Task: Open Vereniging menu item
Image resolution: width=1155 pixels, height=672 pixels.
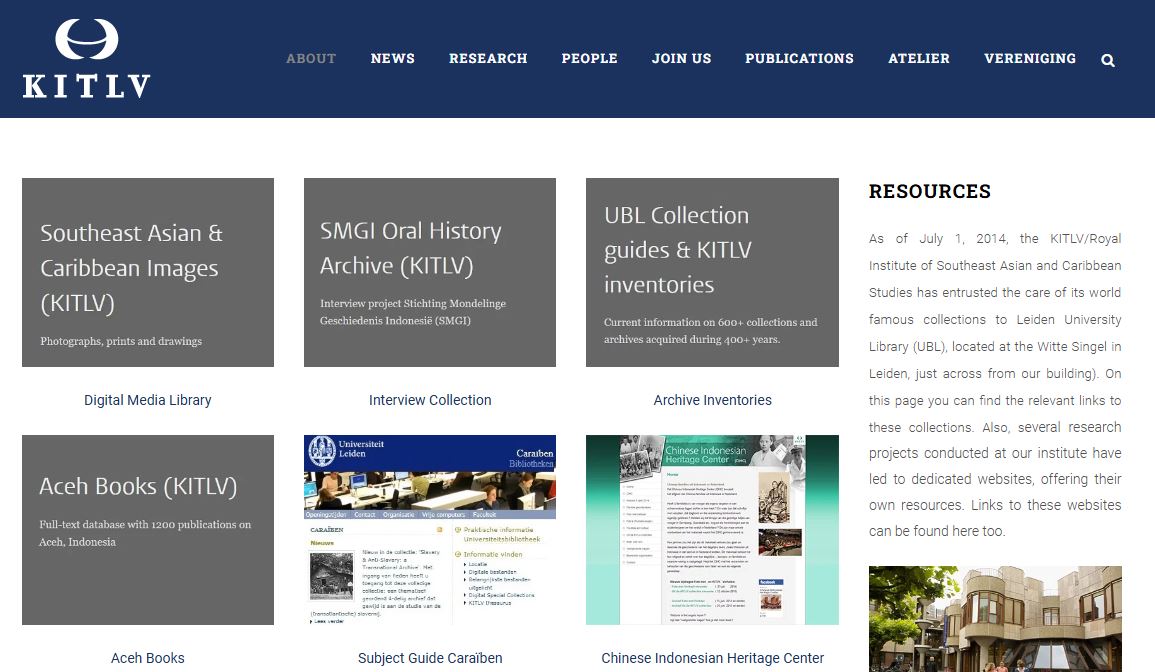Action: (x=1030, y=59)
